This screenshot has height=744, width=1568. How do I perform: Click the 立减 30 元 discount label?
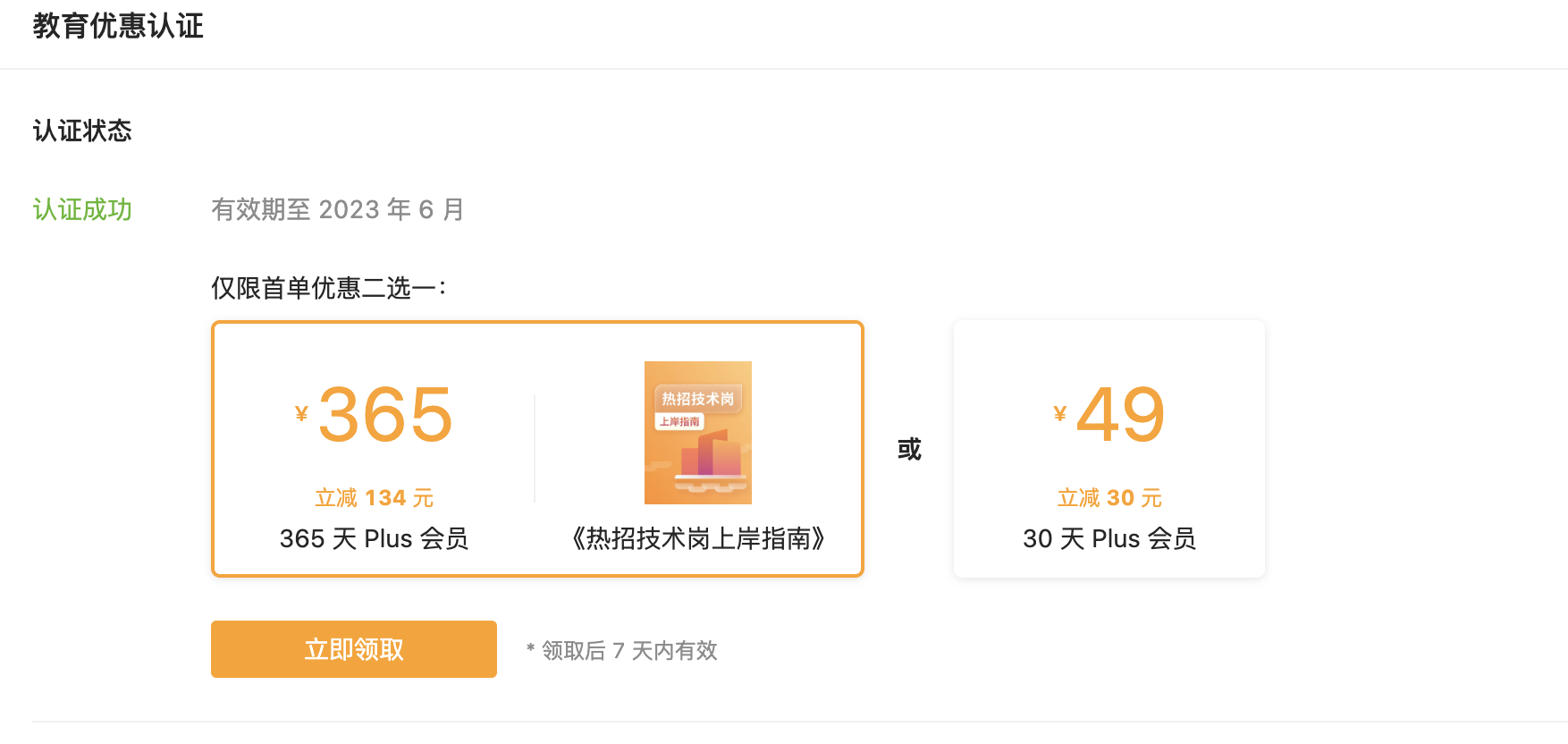pos(1109,498)
